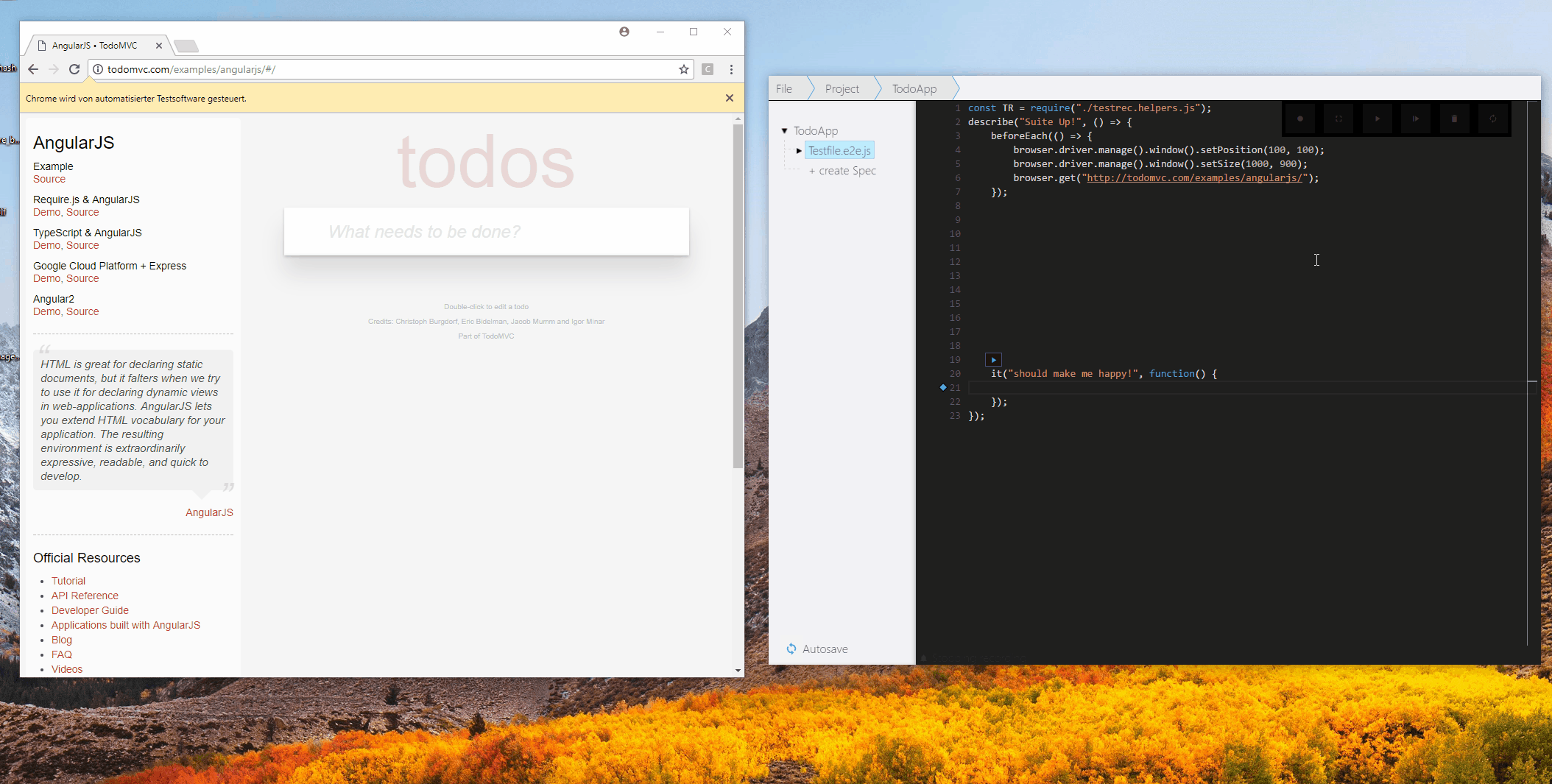
Task: Click the site info icon in address bar
Action: pos(97,69)
